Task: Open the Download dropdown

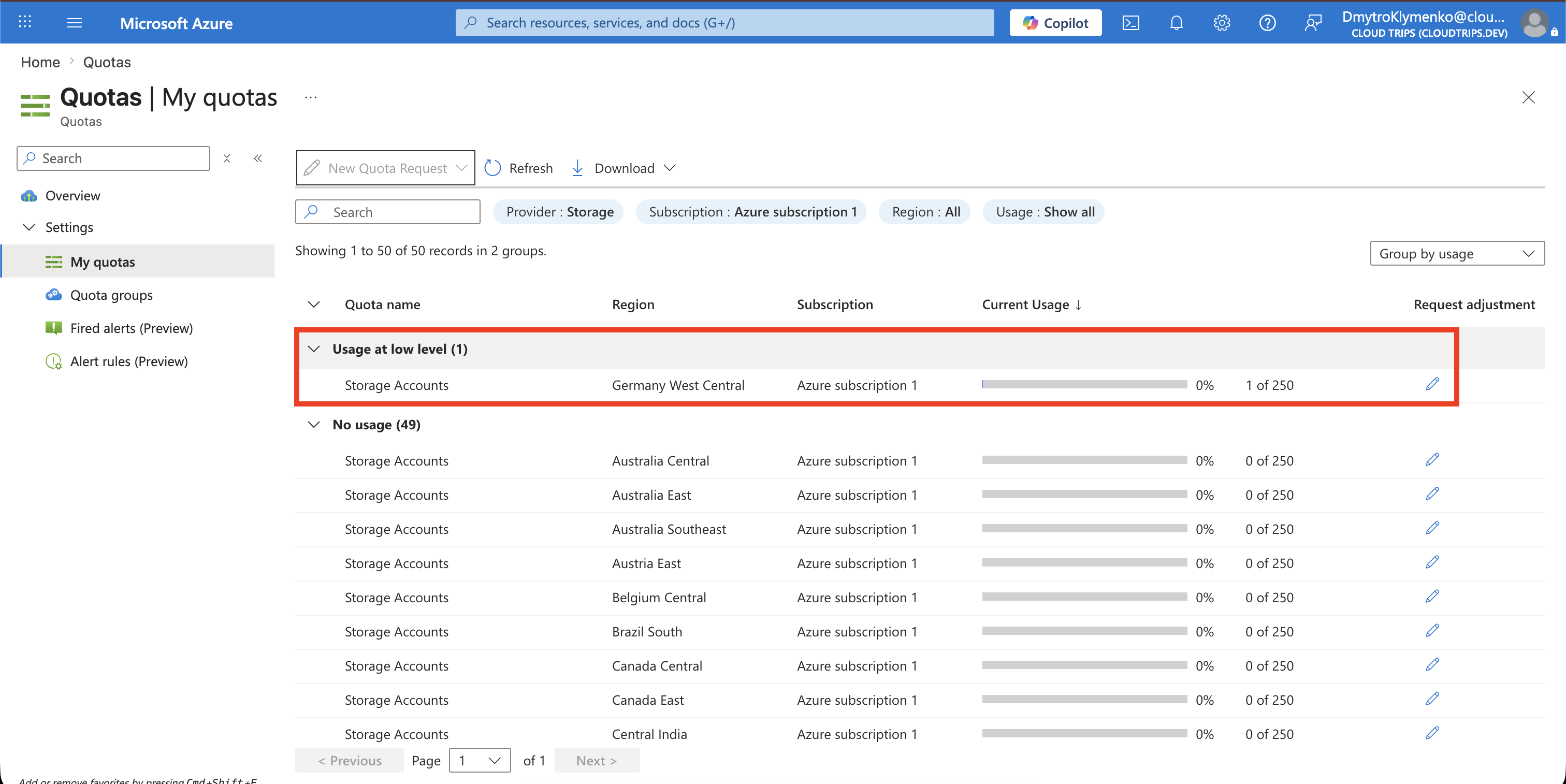Action: tap(624, 168)
